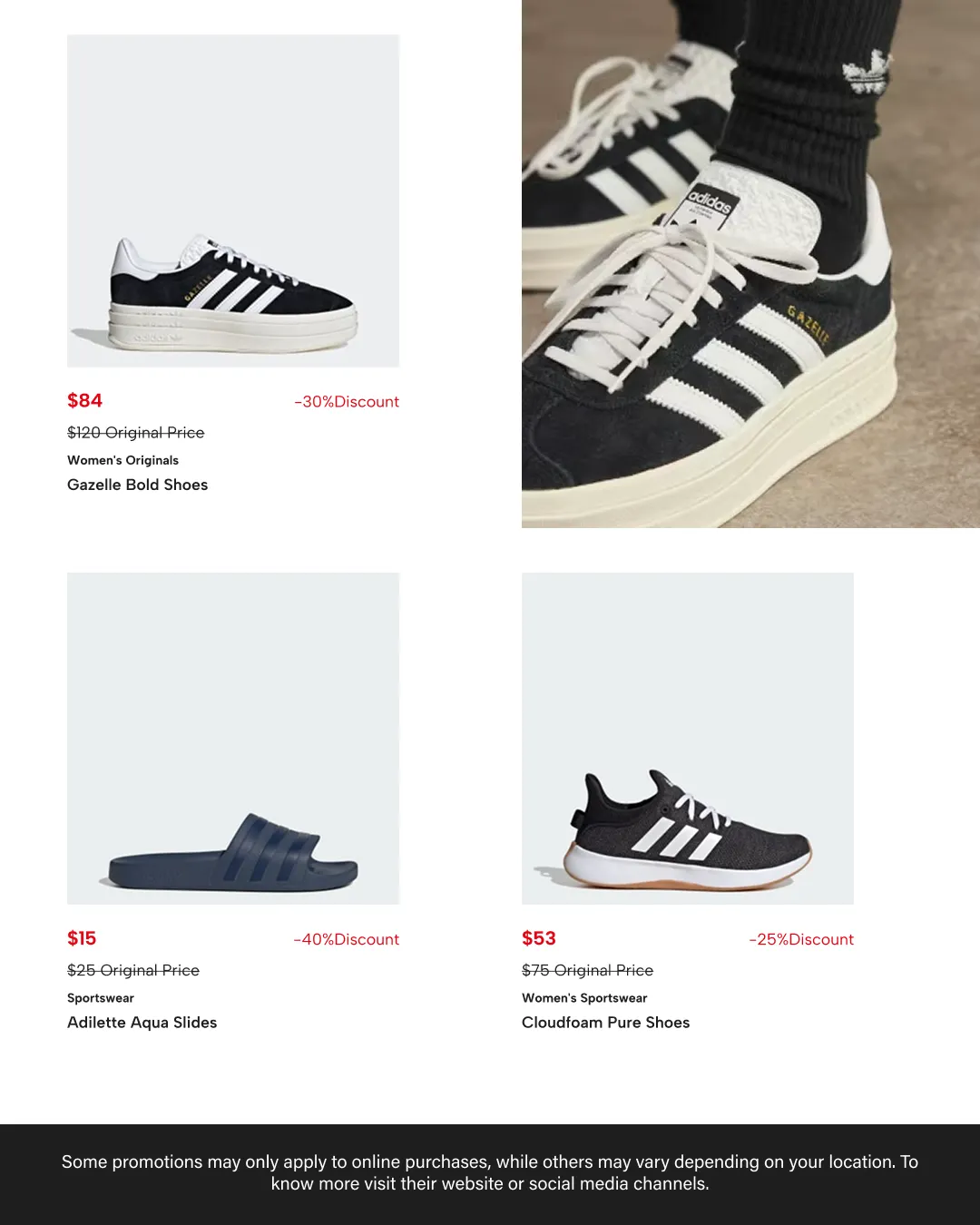Click the $25 Original Price text
This screenshot has height=1225, width=980.
pos(133,971)
